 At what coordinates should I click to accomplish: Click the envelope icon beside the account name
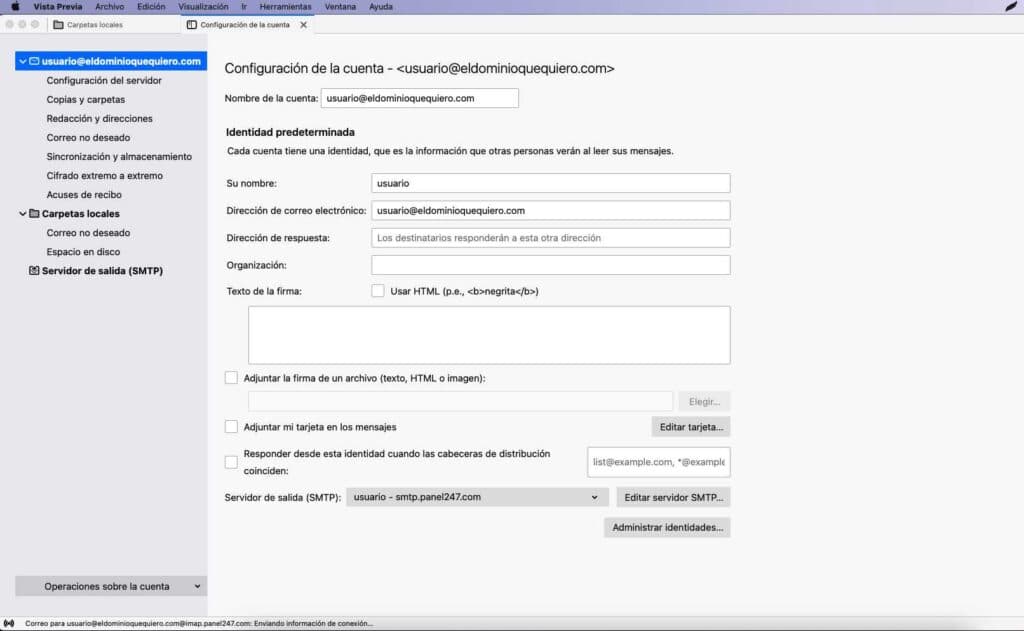(34, 61)
